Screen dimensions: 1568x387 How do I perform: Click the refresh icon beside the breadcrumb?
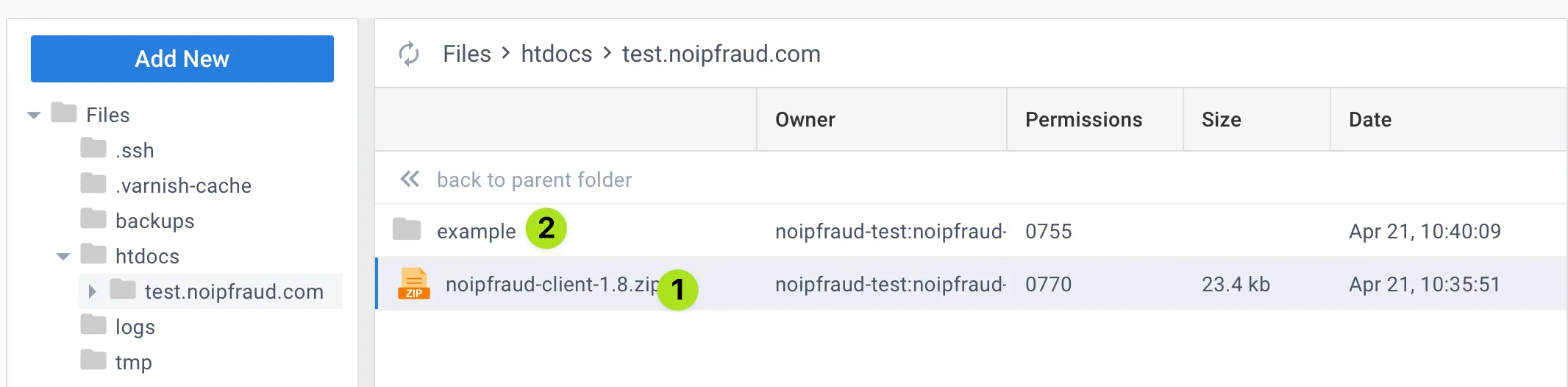coord(409,54)
